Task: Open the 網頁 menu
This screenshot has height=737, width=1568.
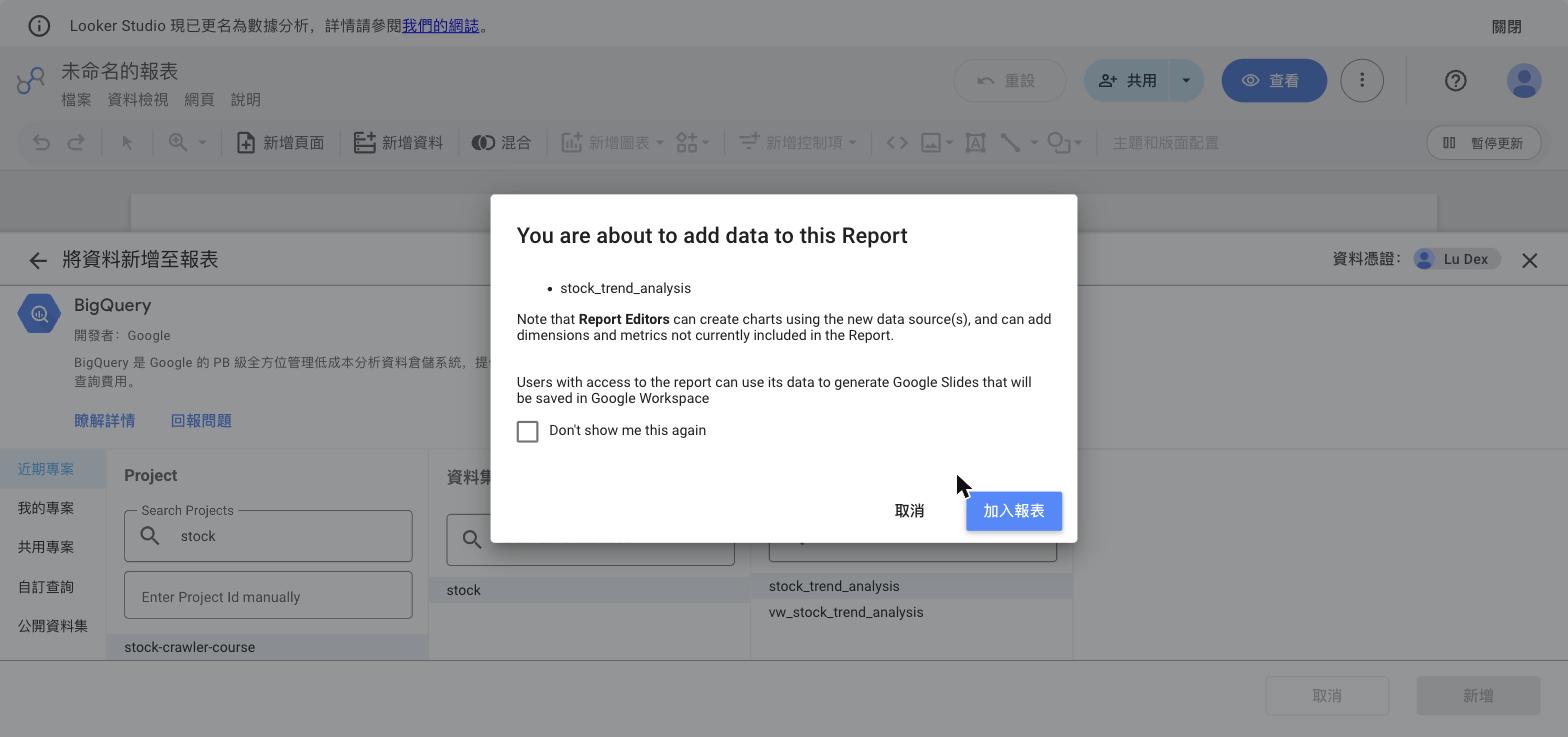Action: tap(200, 100)
